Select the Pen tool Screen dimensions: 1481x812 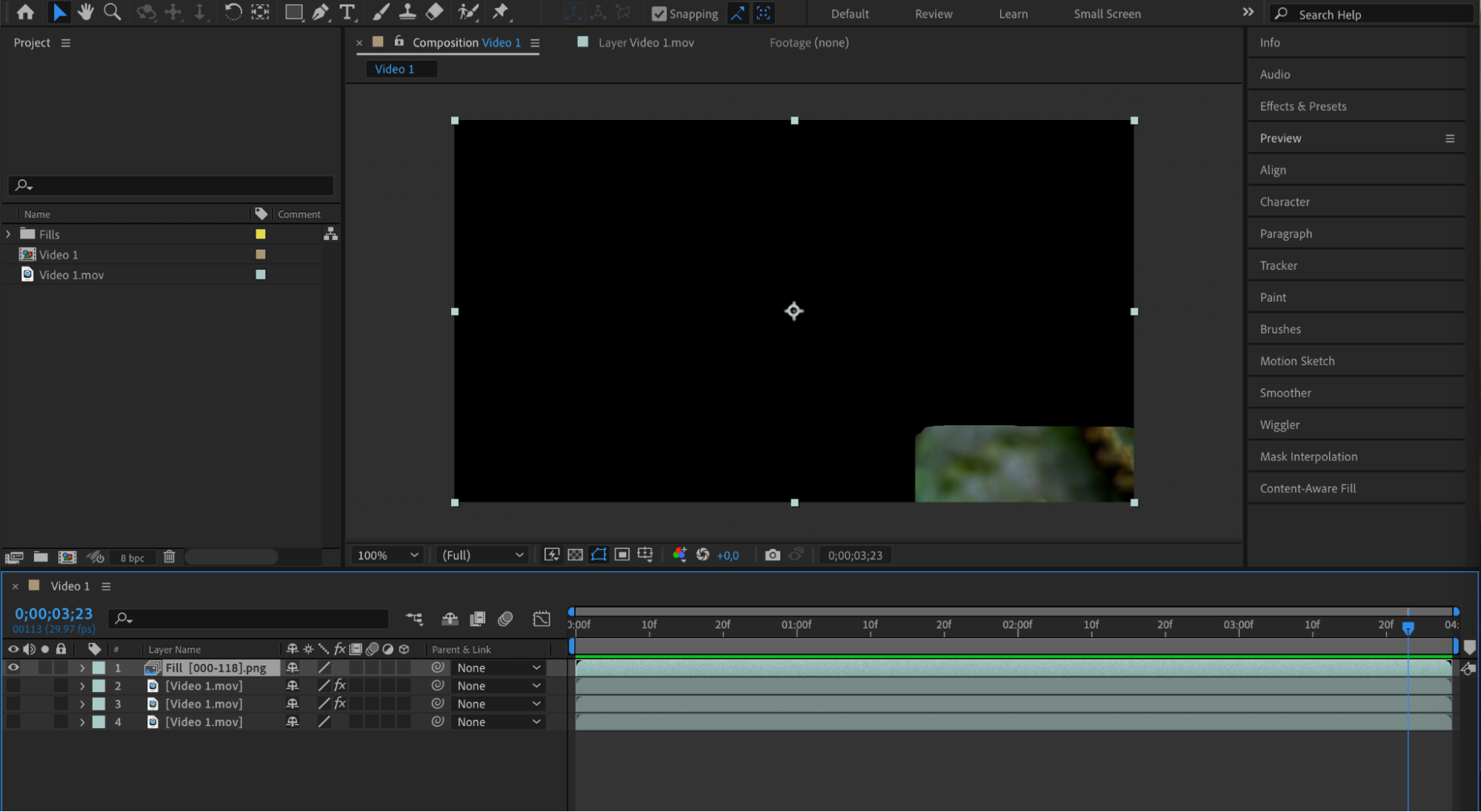point(320,12)
